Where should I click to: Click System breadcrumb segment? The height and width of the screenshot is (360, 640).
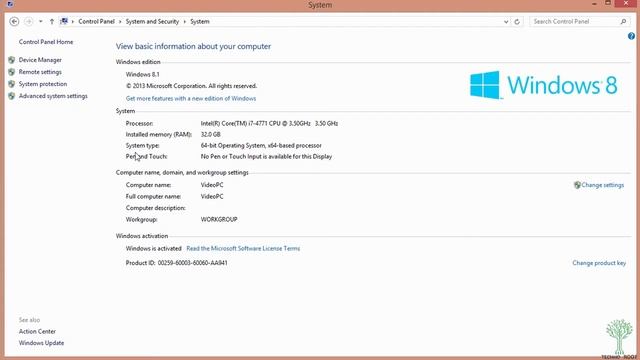[200, 21]
